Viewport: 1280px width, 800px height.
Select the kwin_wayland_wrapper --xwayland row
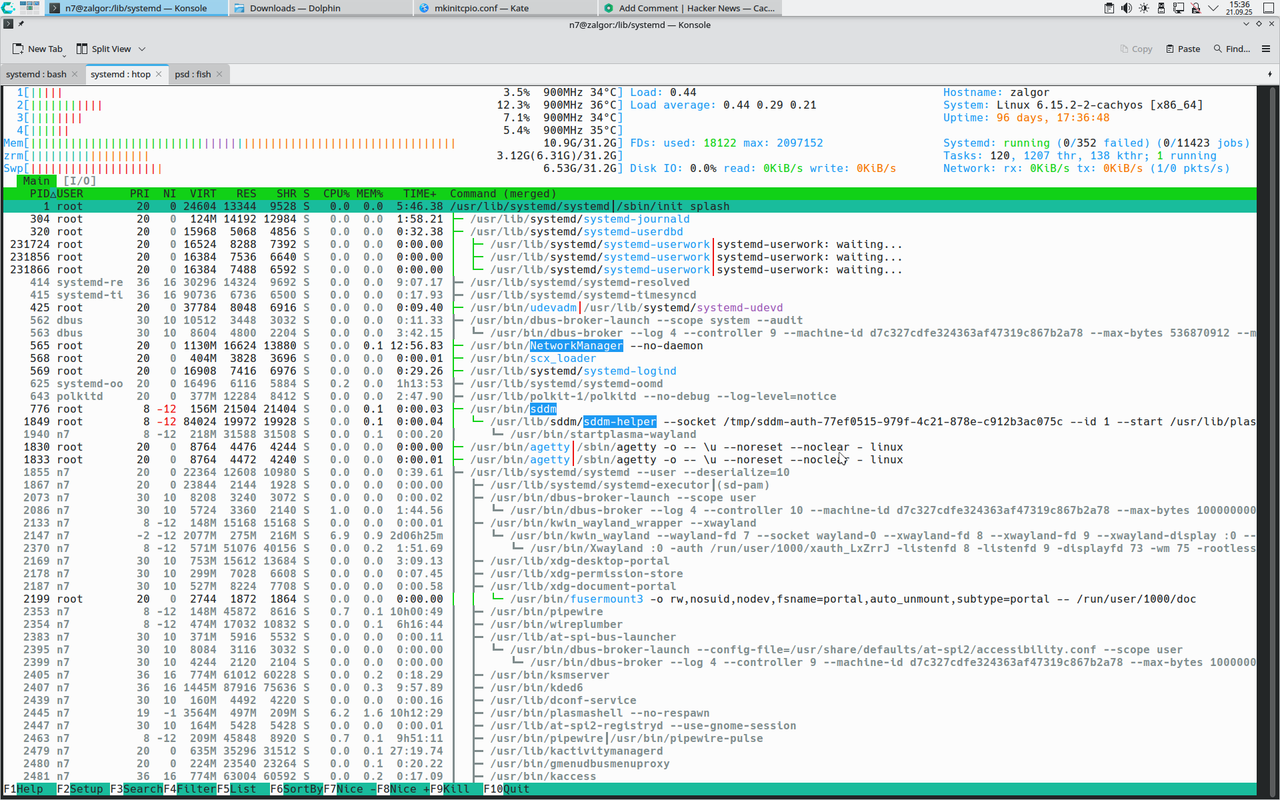630,523
